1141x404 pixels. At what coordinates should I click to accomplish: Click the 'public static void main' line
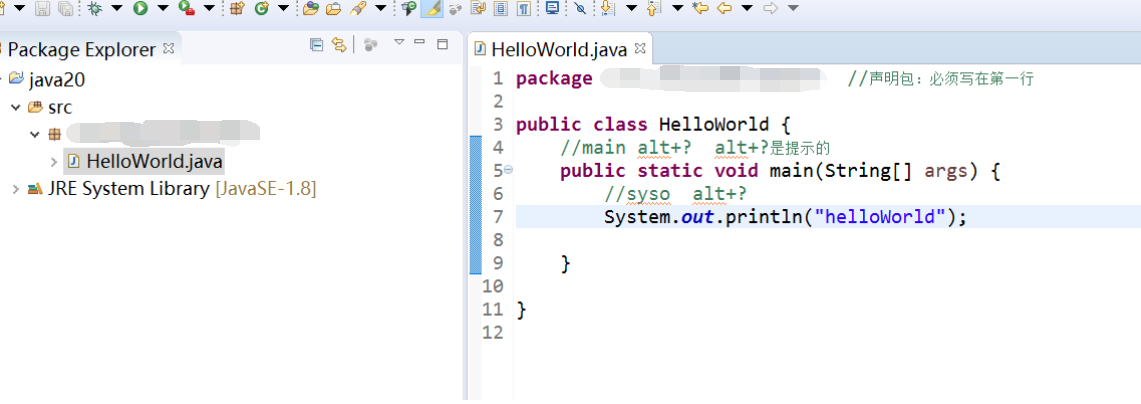click(781, 171)
